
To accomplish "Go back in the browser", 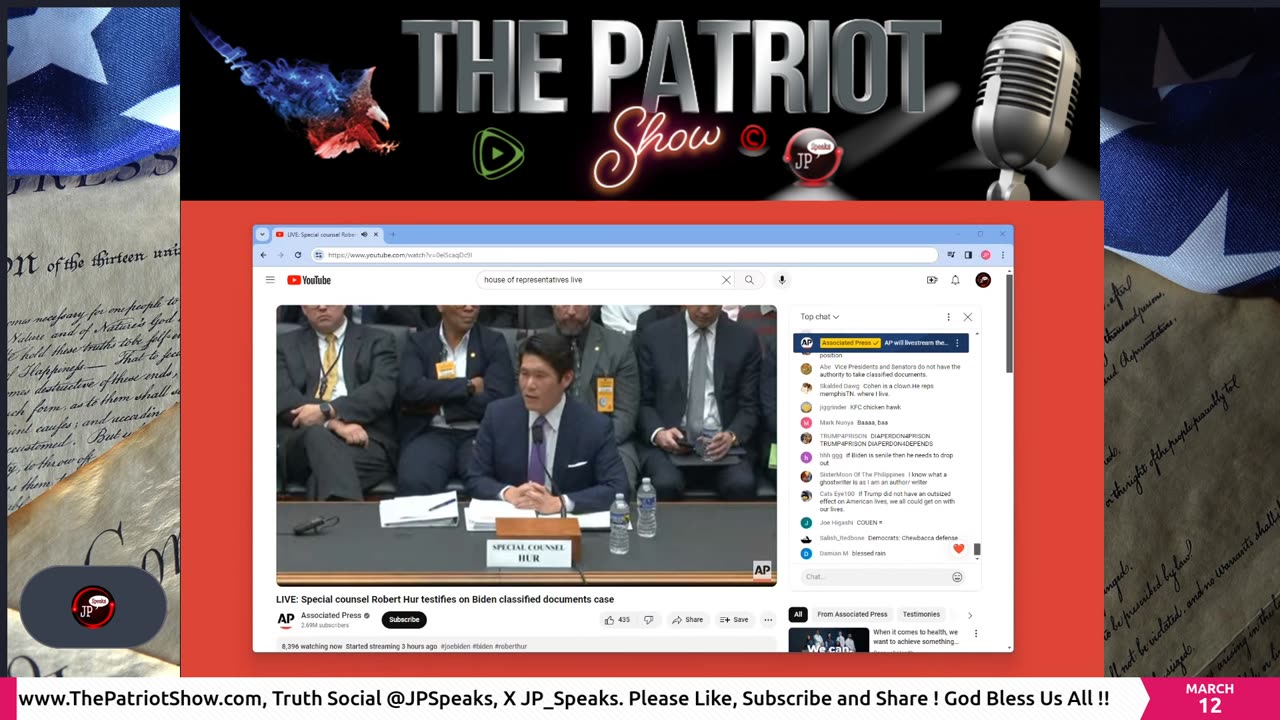I will 264,255.
